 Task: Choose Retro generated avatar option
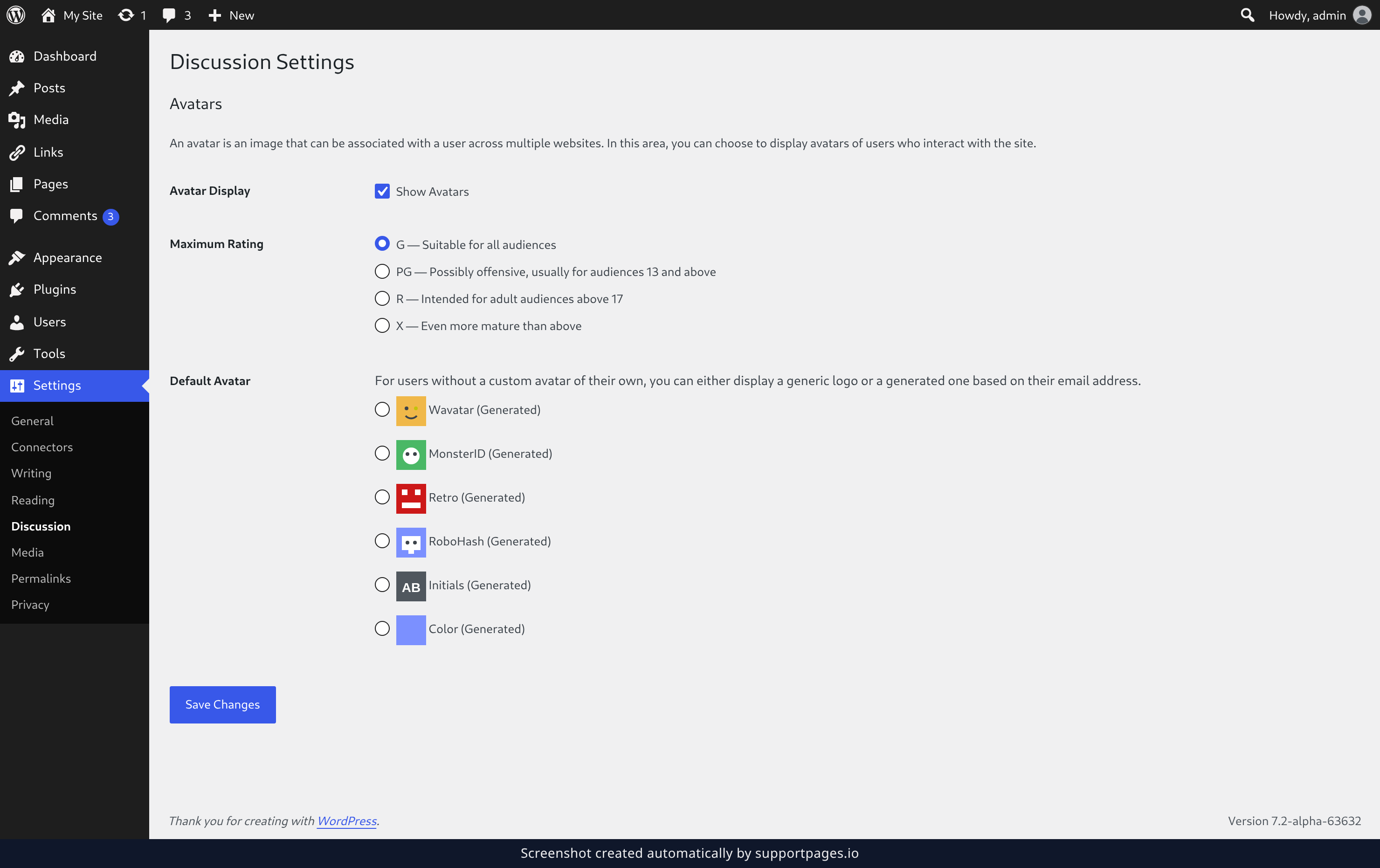[x=382, y=497]
